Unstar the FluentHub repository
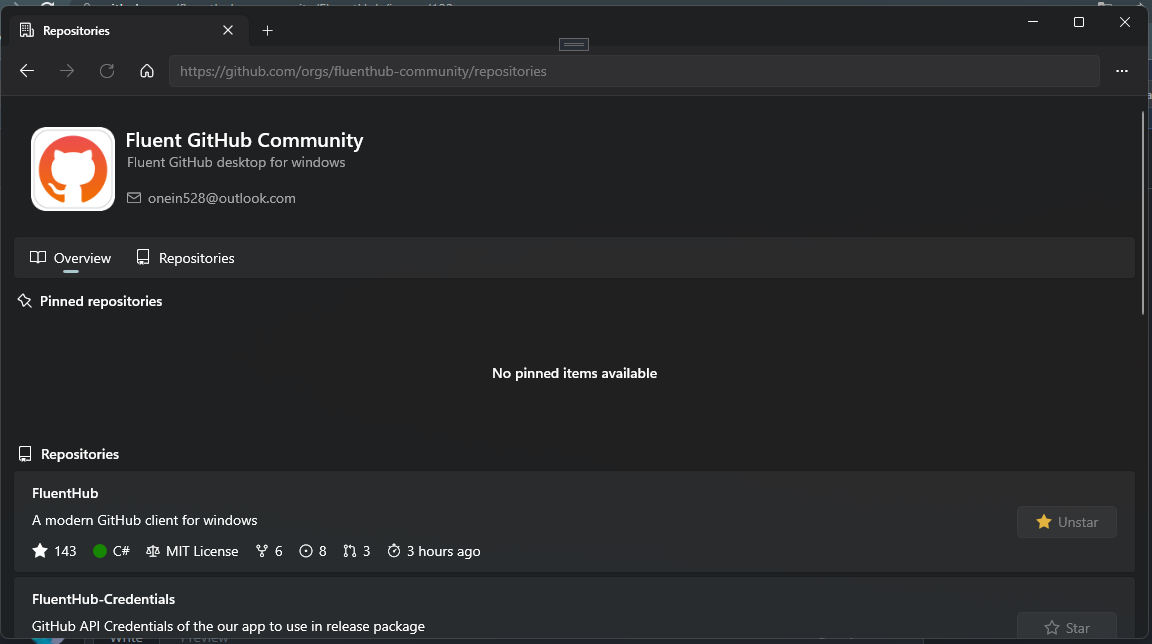 tap(1067, 521)
